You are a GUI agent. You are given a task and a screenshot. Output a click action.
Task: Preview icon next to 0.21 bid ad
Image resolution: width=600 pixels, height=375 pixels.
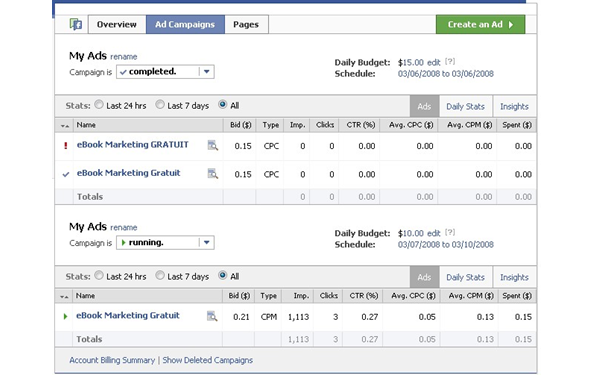tap(212, 316)
